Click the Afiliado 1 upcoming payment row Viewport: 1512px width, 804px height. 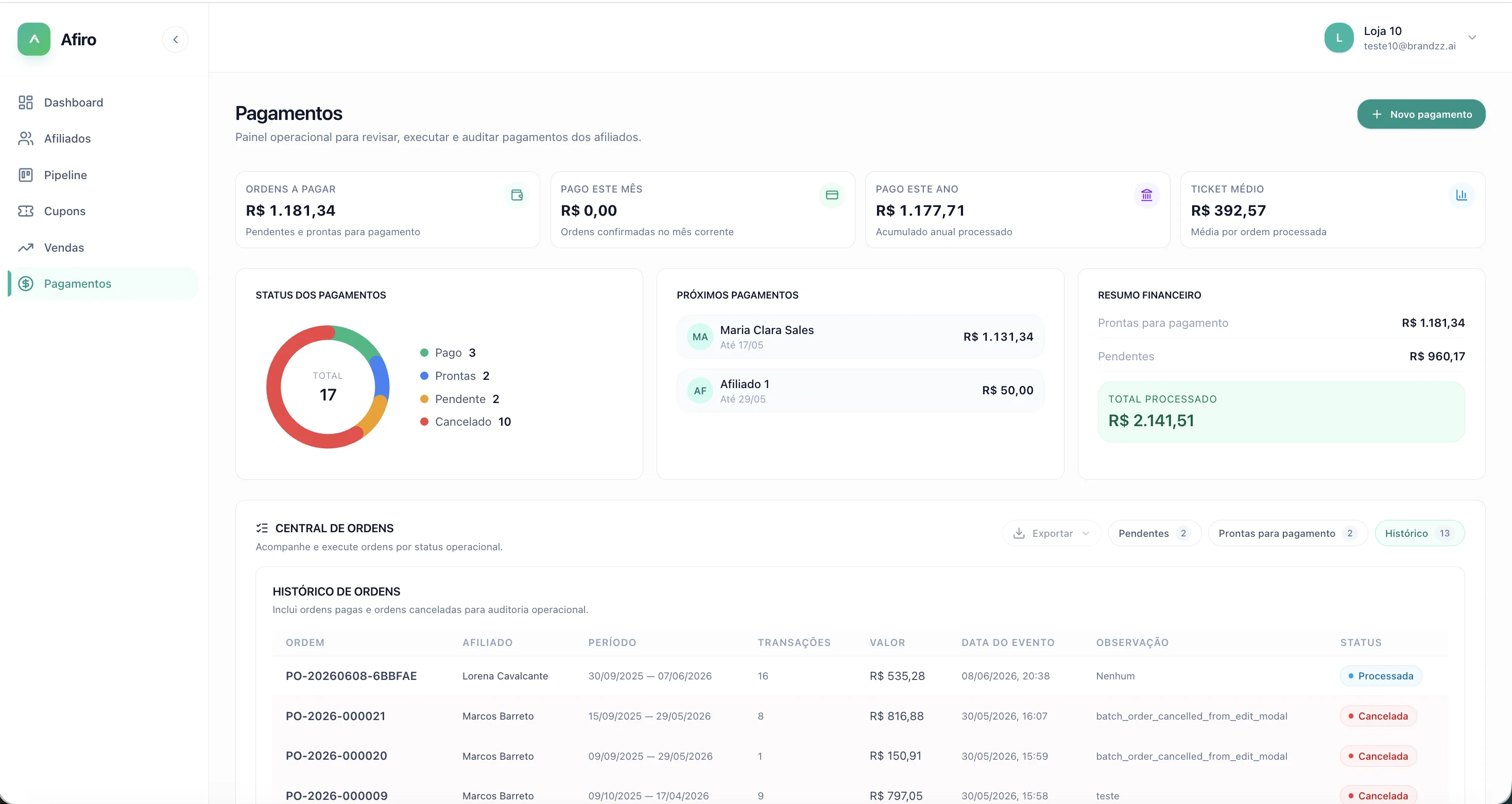pyautogui.click(x=860, y=390)
